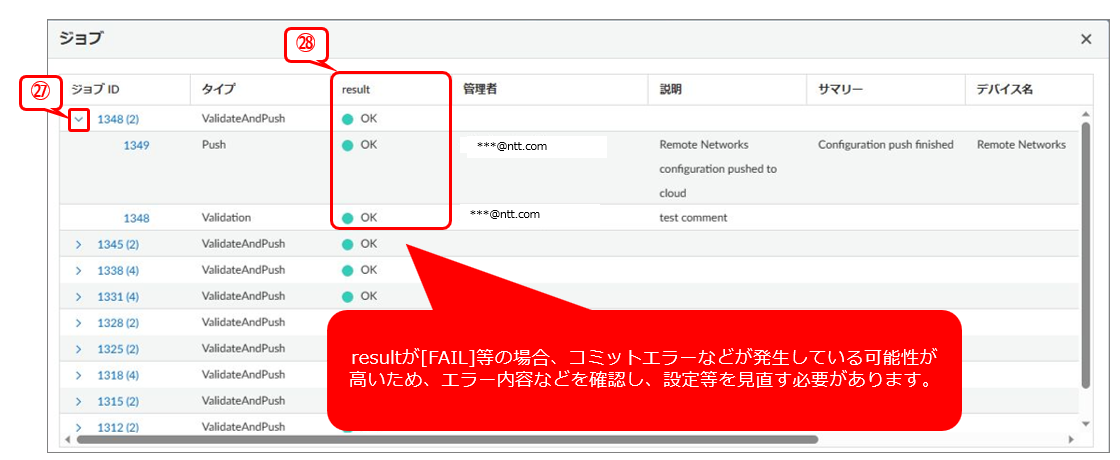Image resolution: width=1120 pixels, height=460 pixels.
Task: Click the result column header
Action: point(356,89)
